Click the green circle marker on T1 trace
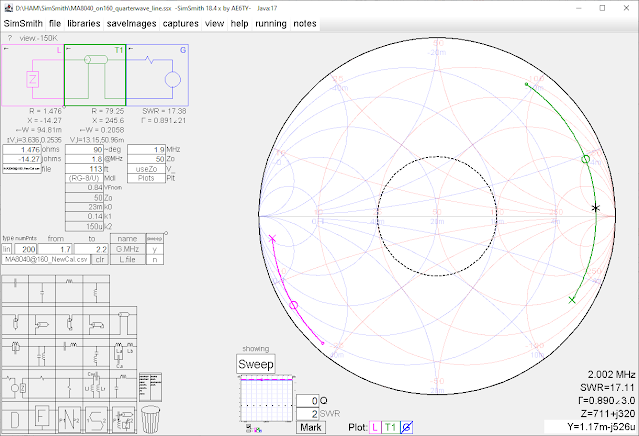Viewport: 639px width, 436px height. (x=585, y=159)
